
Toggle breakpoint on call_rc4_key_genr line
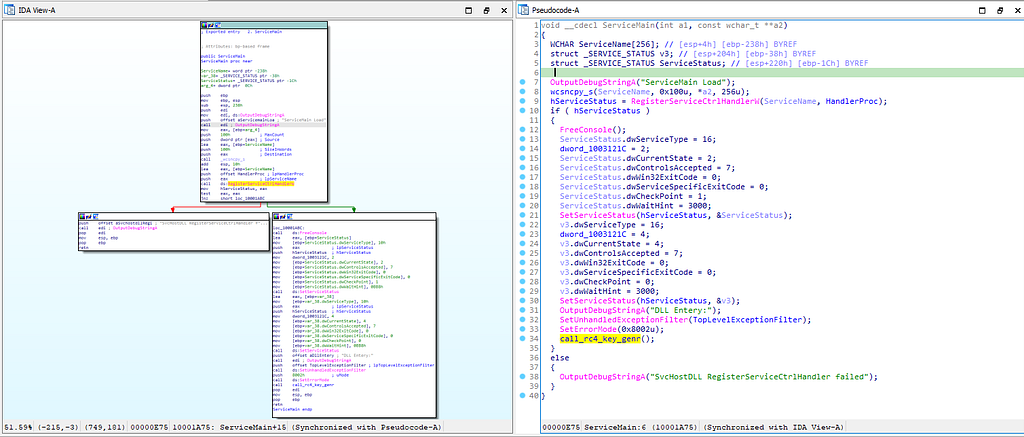(x=524, y=338)
